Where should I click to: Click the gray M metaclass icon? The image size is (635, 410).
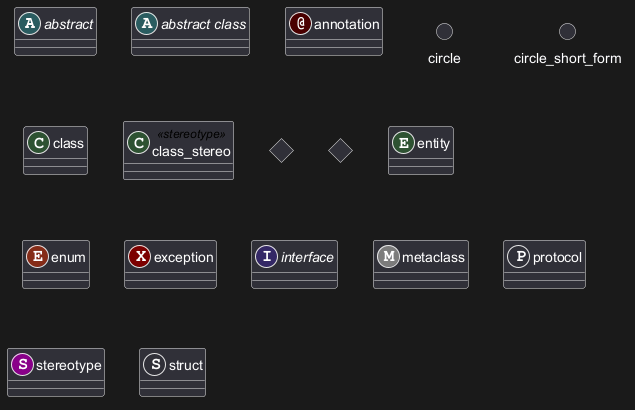pos(389,257)
